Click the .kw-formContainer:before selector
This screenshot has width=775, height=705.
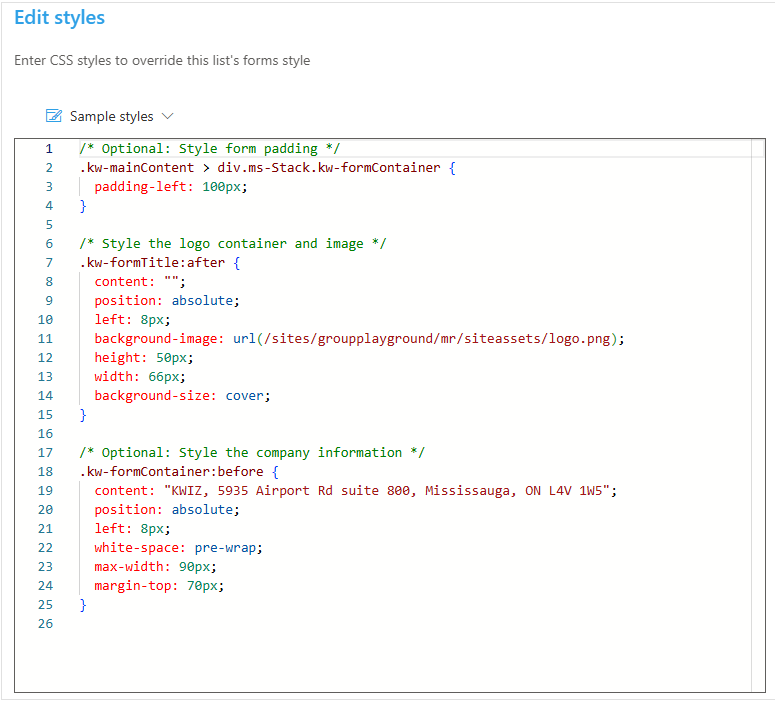171,472
